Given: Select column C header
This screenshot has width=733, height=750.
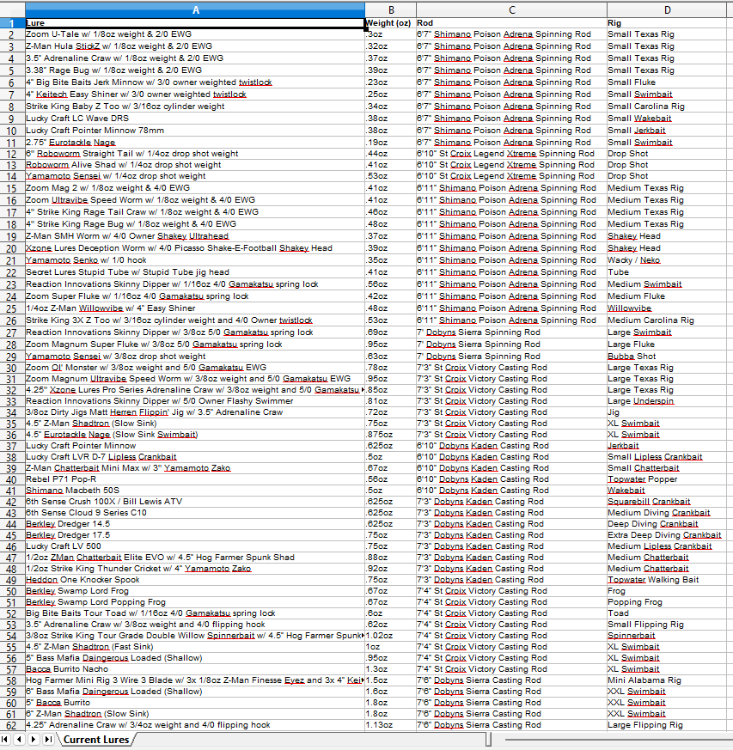Looking at the screenshot, I should tap(511, 10).
